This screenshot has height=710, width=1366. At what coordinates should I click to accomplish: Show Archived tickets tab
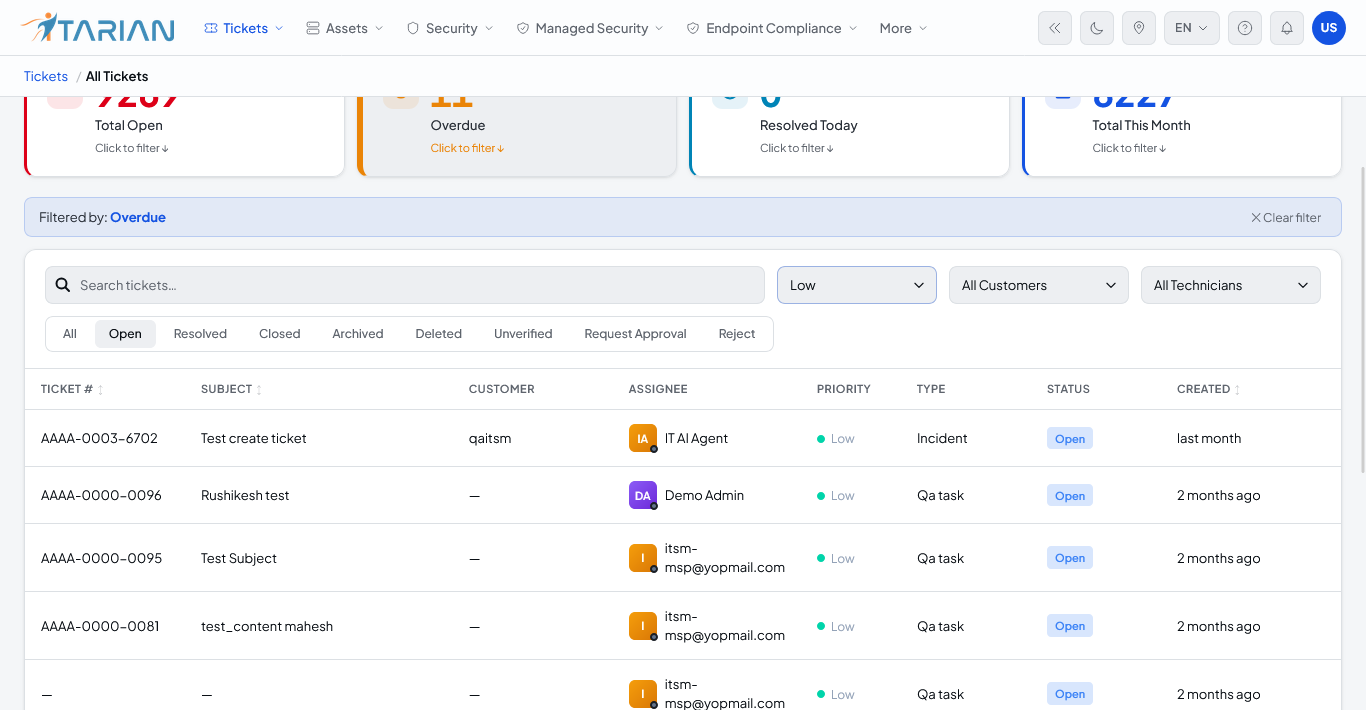tap(358, 334)
